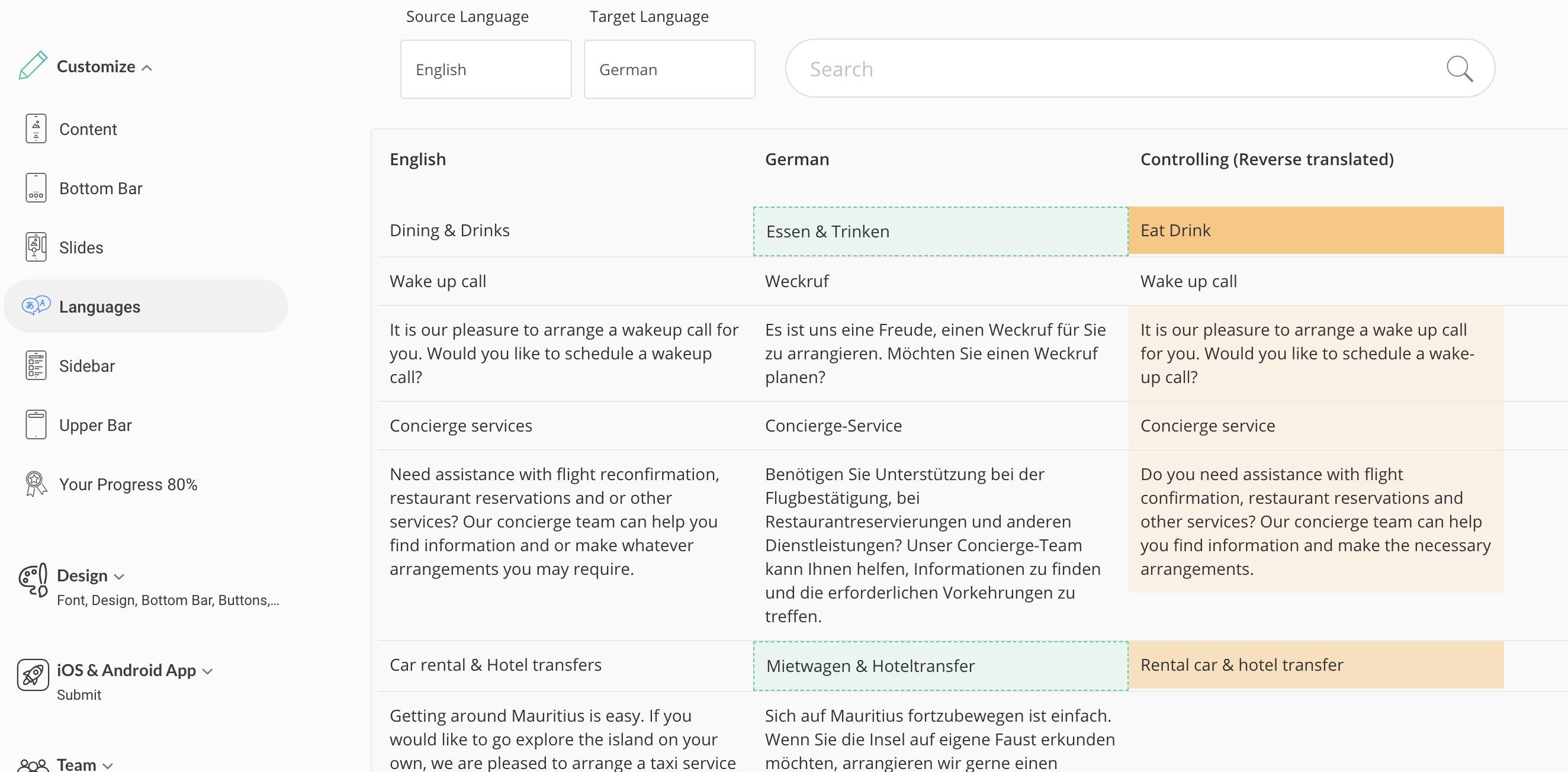The height and width of the screenshot is (772, 1568).
Task: Click the magnifying glass search icon
Action: click(x=1459, y=69)
